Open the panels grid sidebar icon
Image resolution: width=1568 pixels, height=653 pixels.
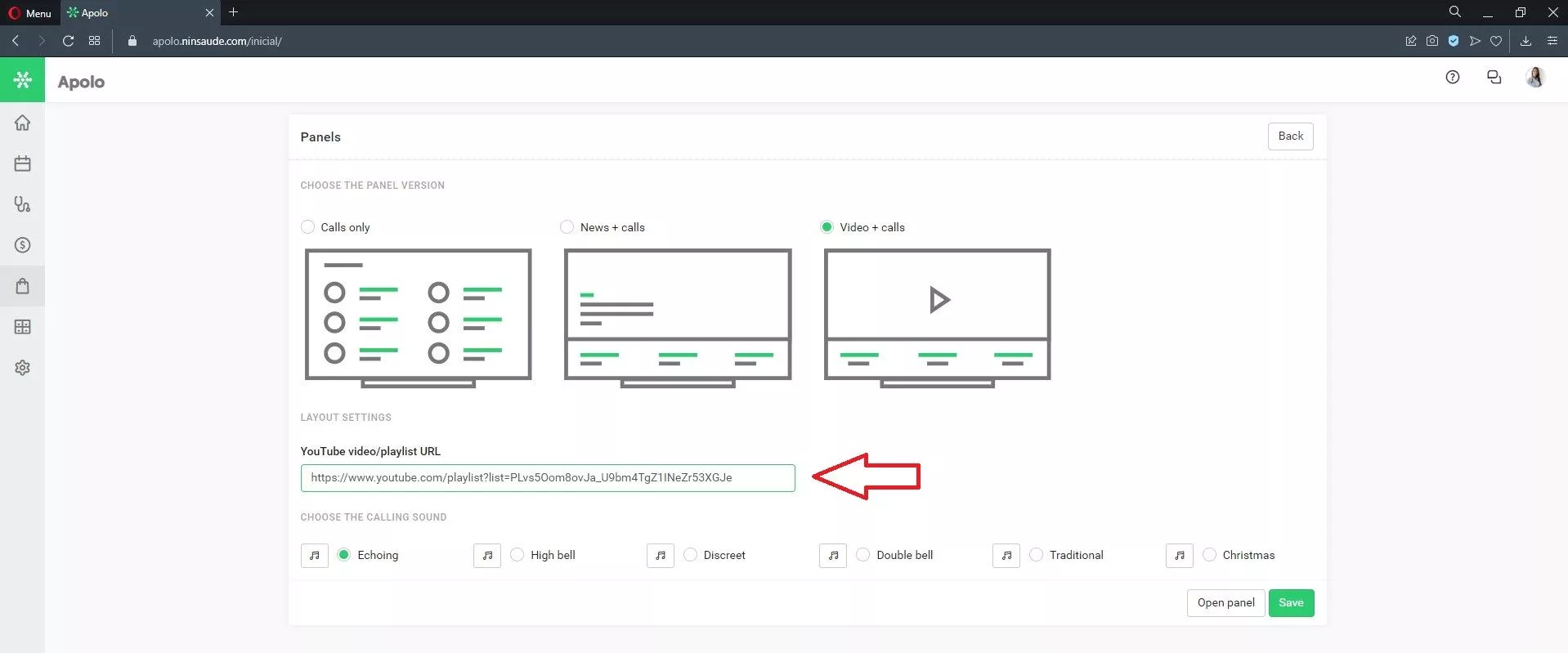(x=22, y=327)
